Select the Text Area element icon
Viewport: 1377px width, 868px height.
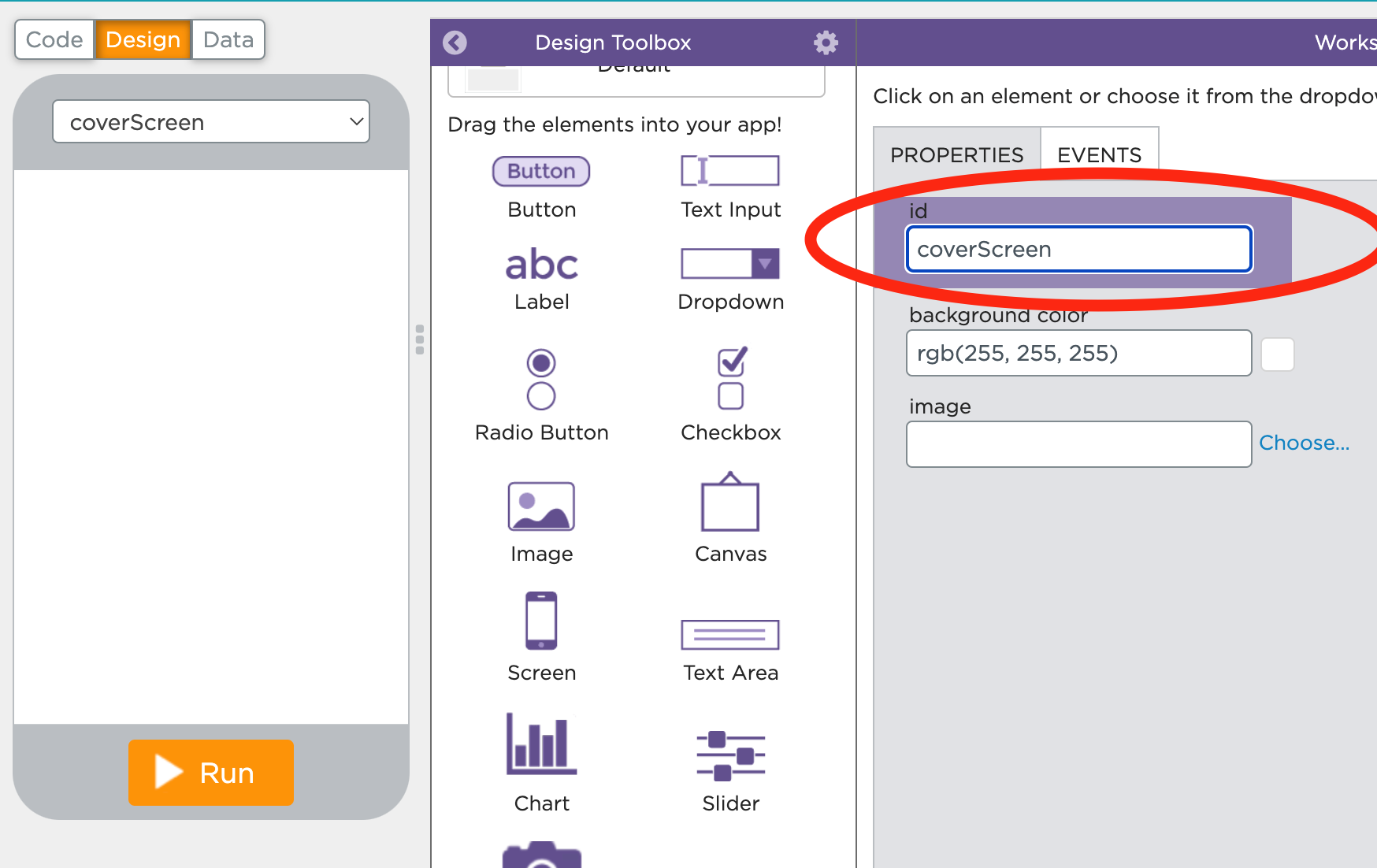coord(729,635)
